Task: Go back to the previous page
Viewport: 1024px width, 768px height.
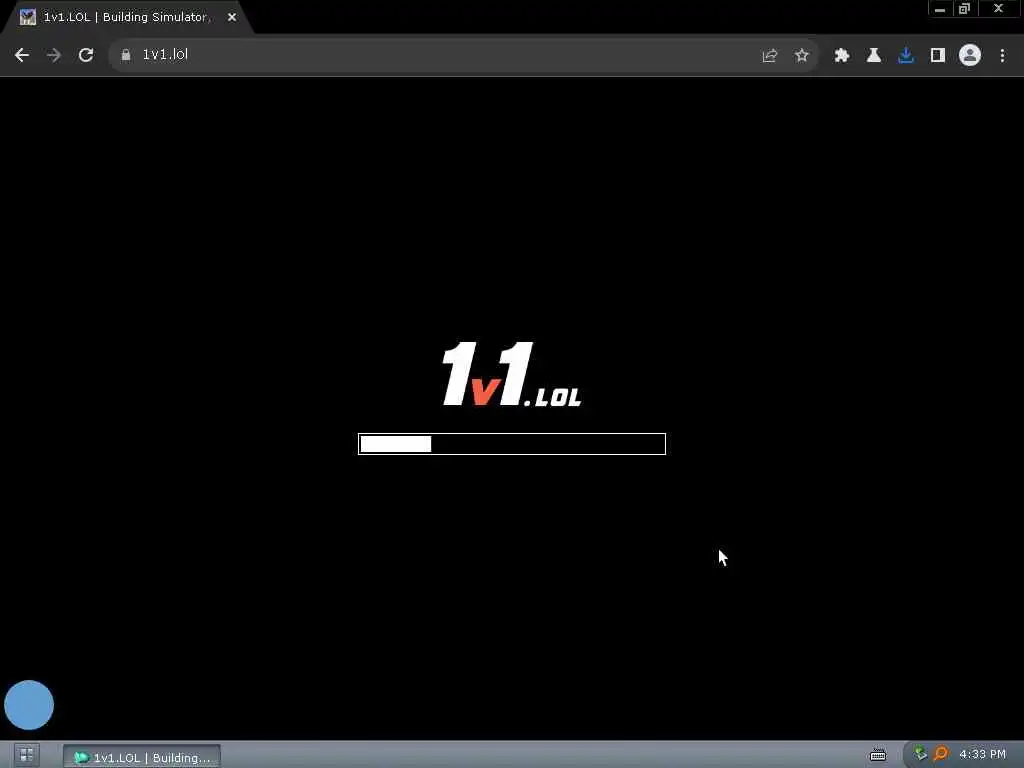Action: coord(22,56)
